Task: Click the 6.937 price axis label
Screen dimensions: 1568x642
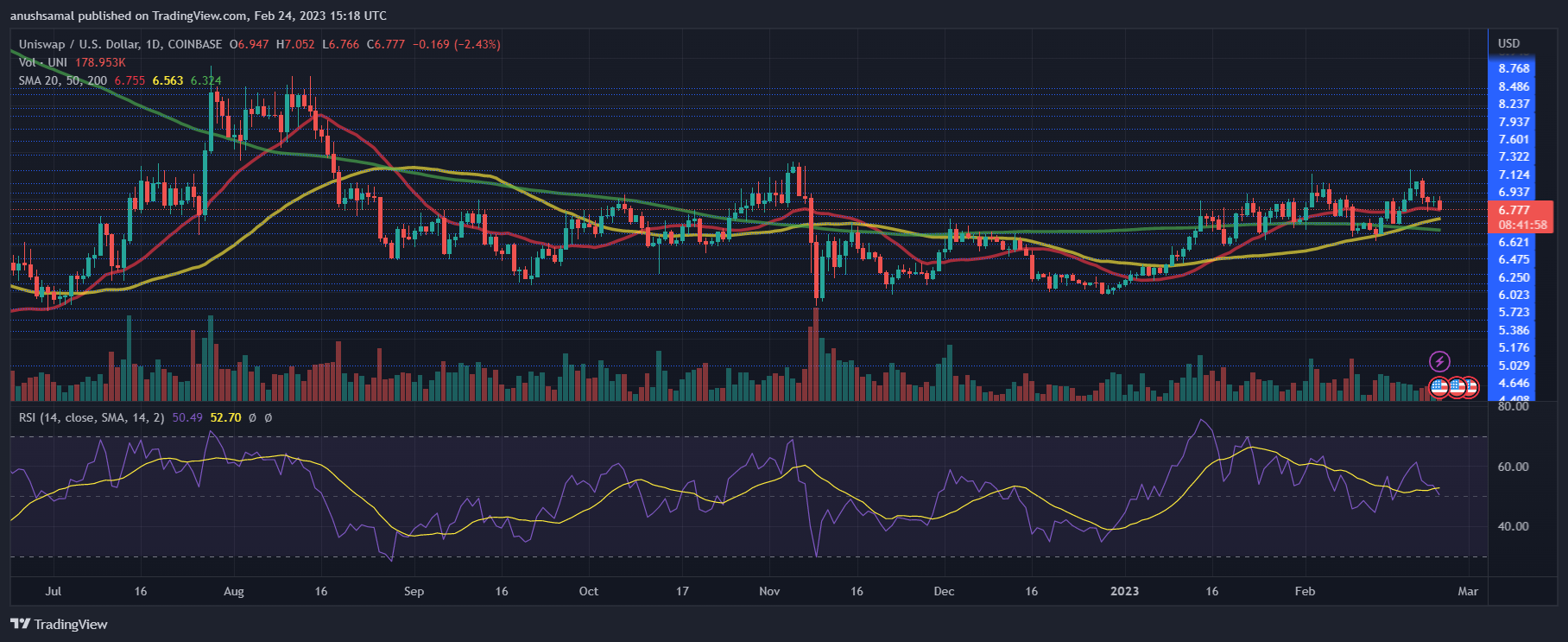Action: (x=1514, y=192)
